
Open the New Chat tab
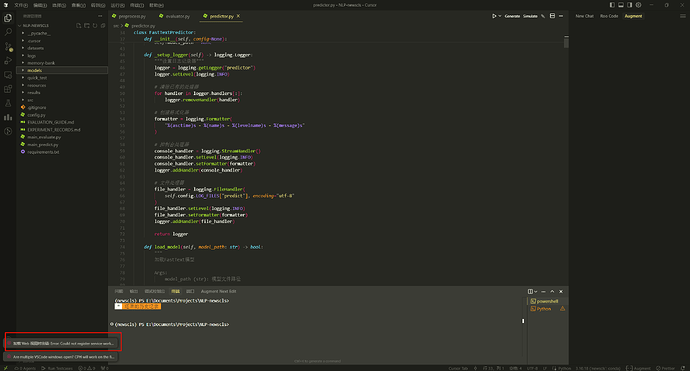pos(584,16)
